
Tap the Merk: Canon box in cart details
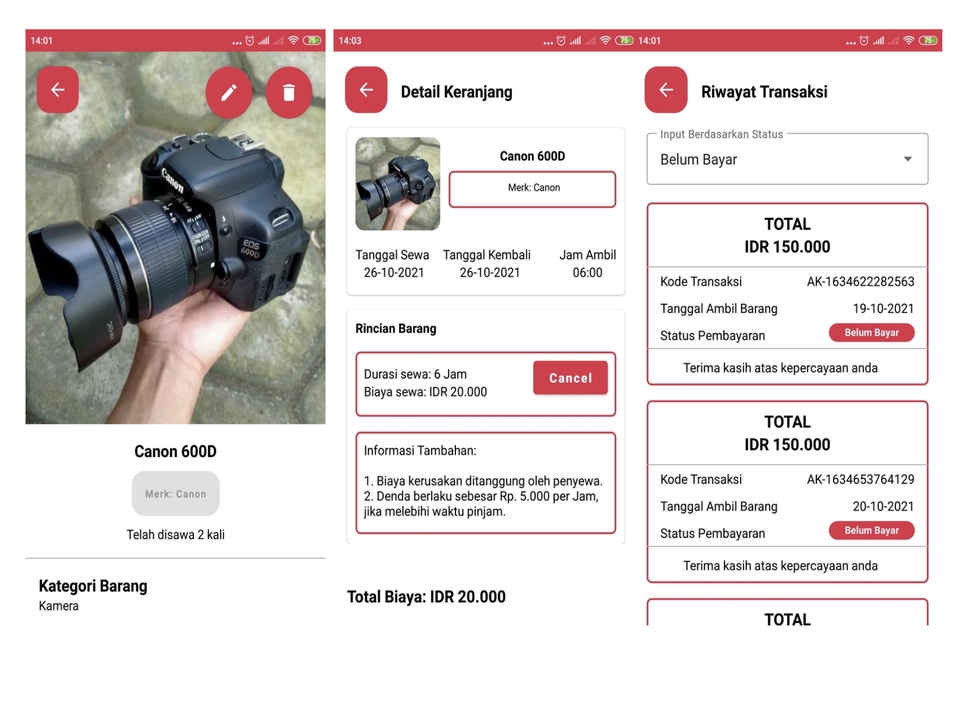point(532,188)
